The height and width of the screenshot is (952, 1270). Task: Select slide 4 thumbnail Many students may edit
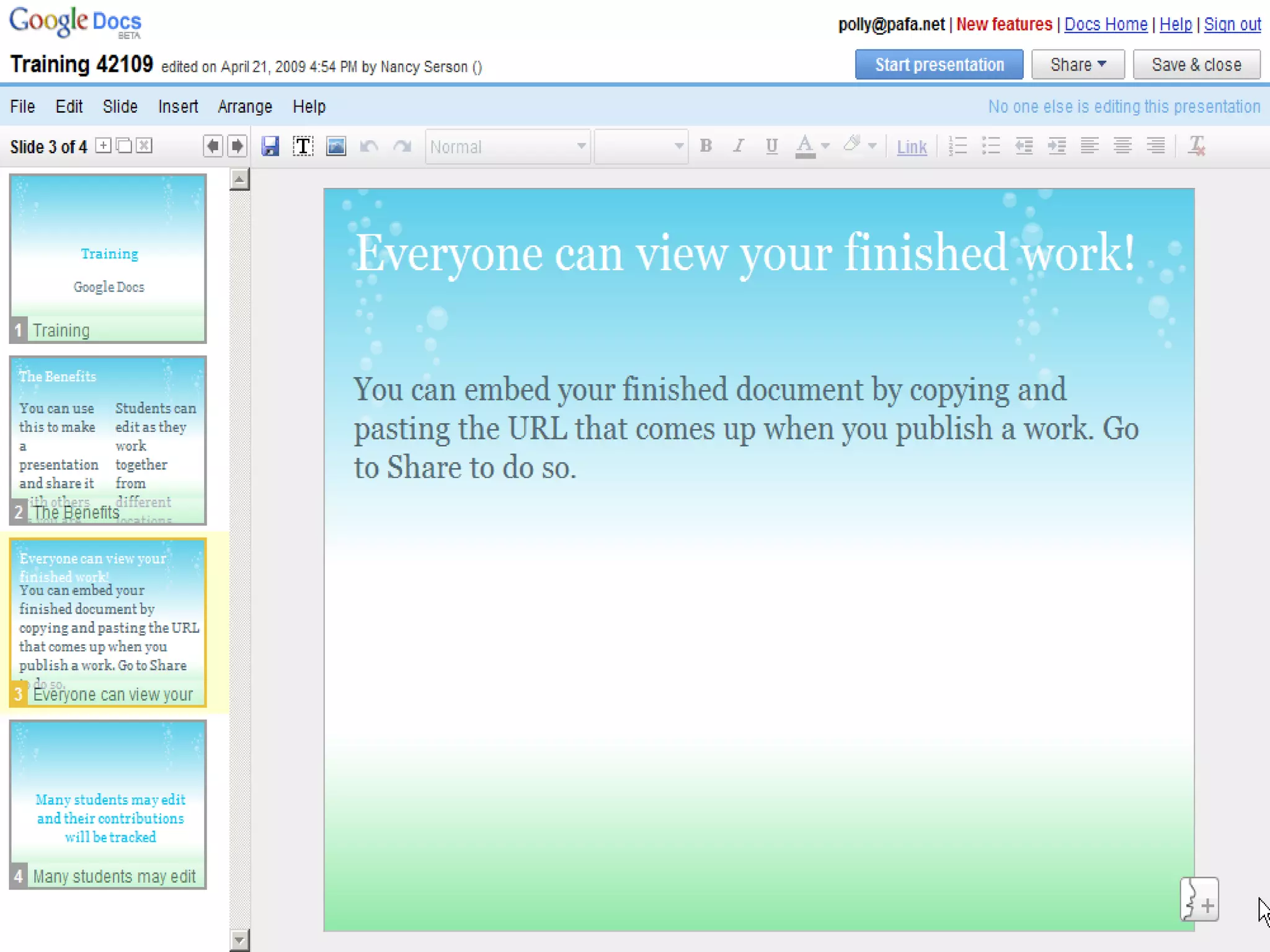[x=108, y=804]
